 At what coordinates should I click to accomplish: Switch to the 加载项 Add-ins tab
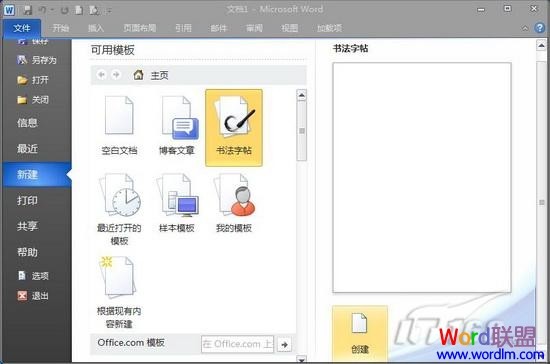(x=329, y=28)
